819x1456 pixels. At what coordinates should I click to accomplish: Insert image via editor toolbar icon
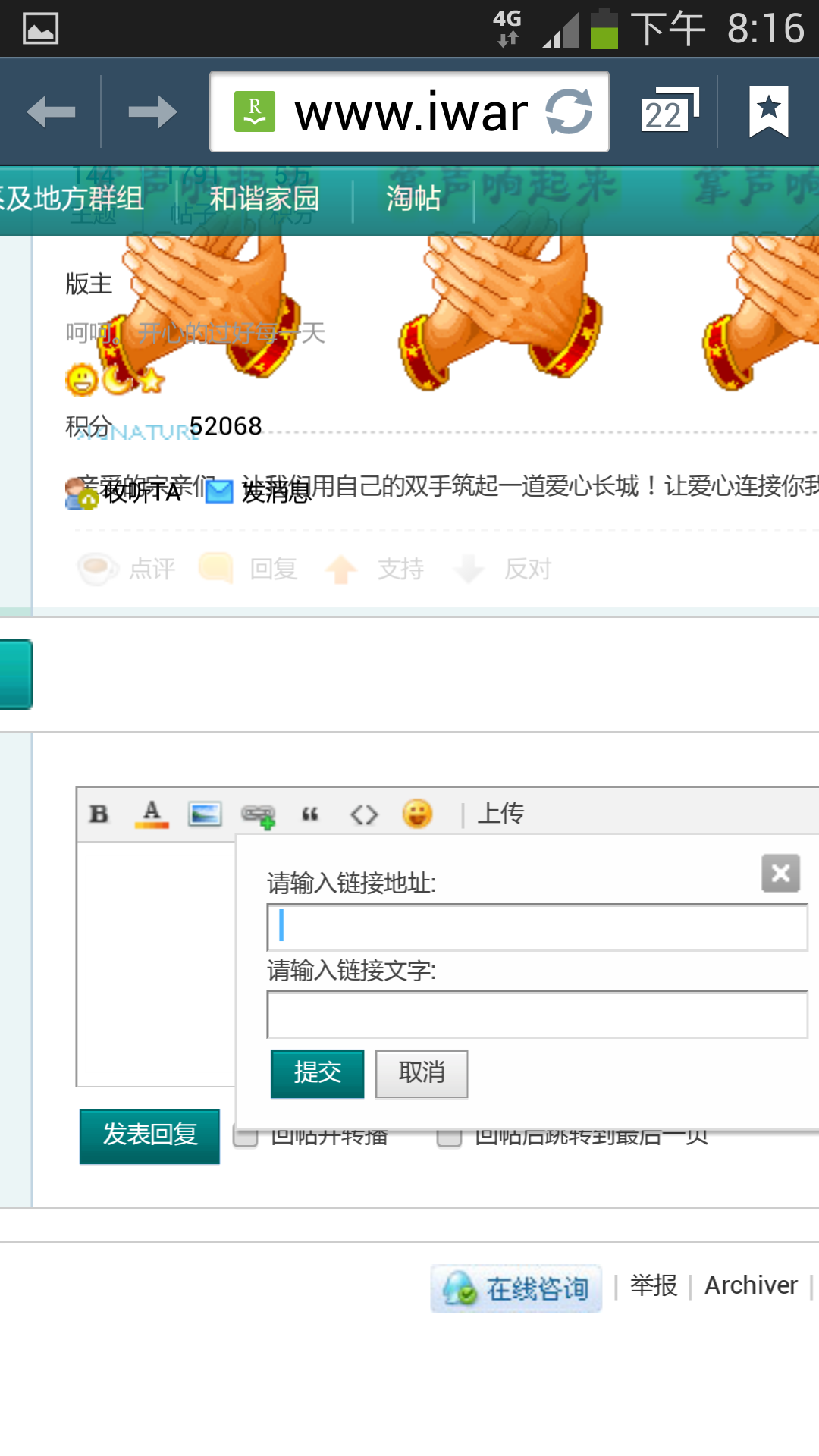point(205,814)
